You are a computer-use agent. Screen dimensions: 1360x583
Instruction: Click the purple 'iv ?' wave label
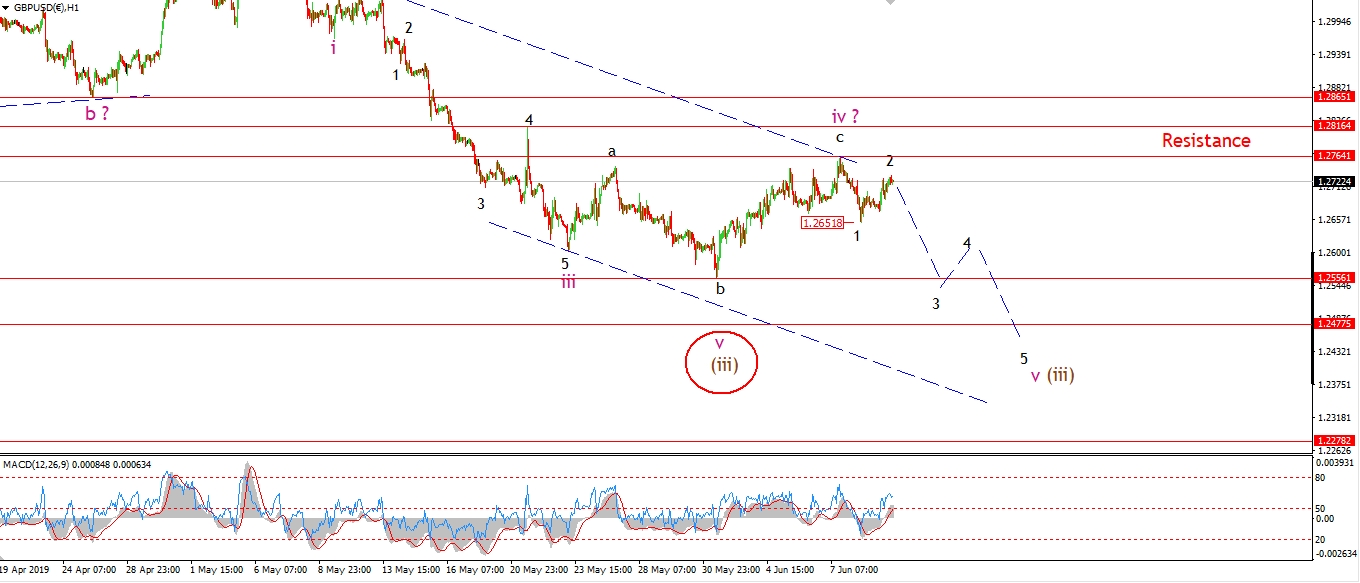[x=847, y=117]
